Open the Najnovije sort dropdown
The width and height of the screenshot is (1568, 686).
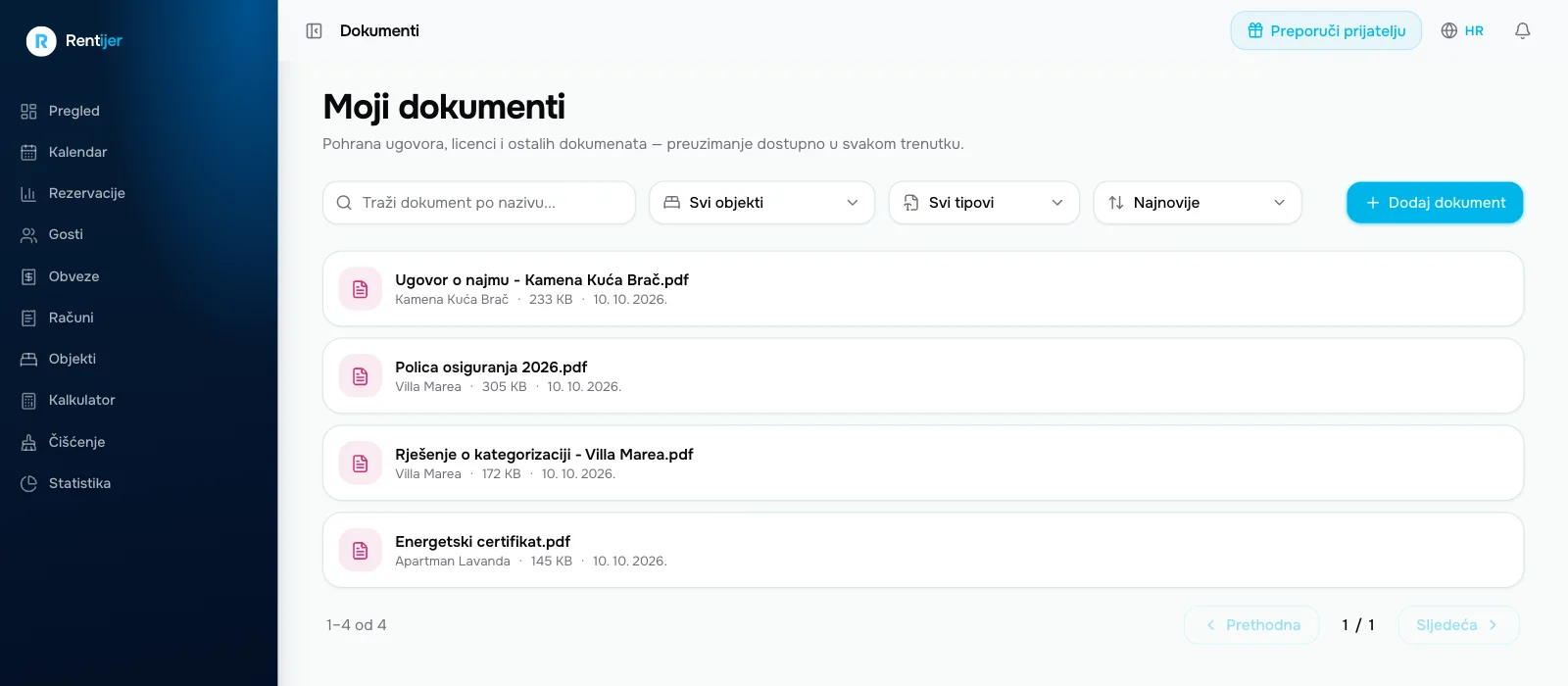coord(1198,203)
